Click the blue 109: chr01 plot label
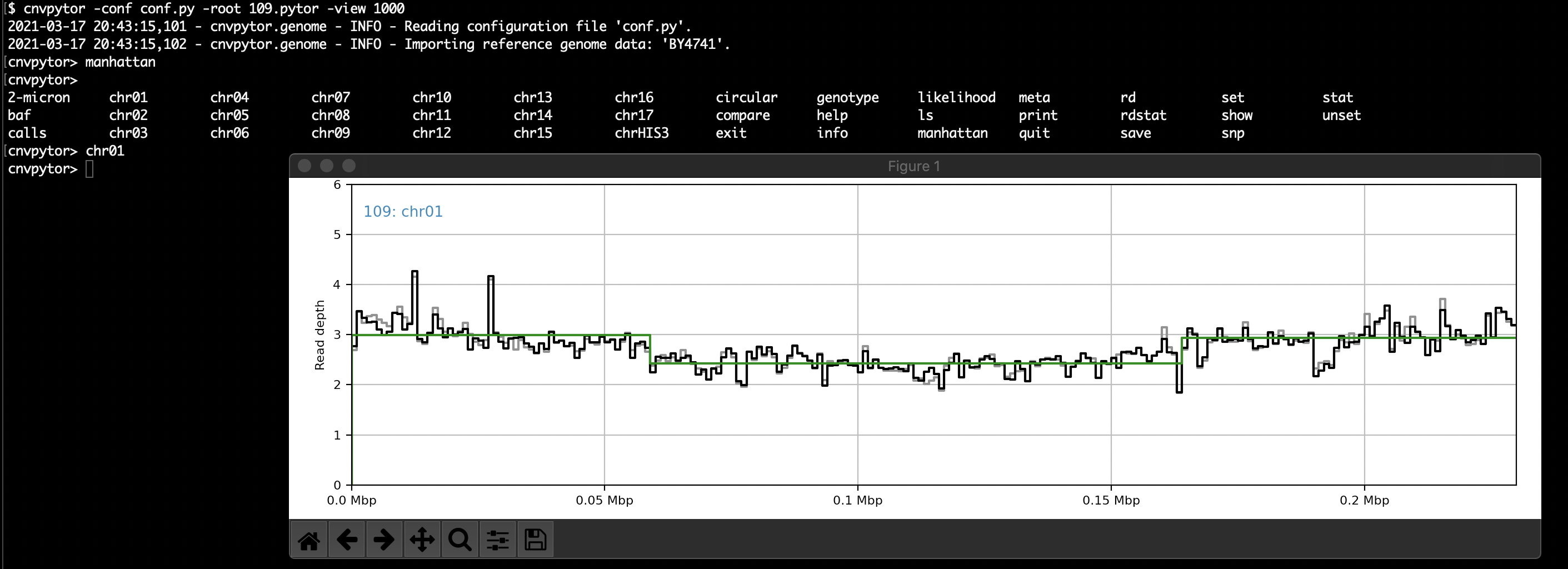The image size is (1568, 569). 403,211
